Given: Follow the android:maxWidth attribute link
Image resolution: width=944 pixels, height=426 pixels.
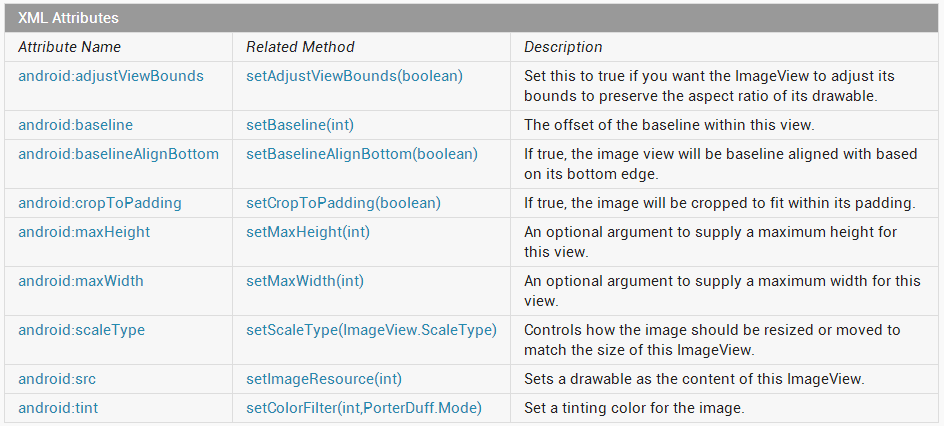Looking at the screenshot, I should pos(81,281).
